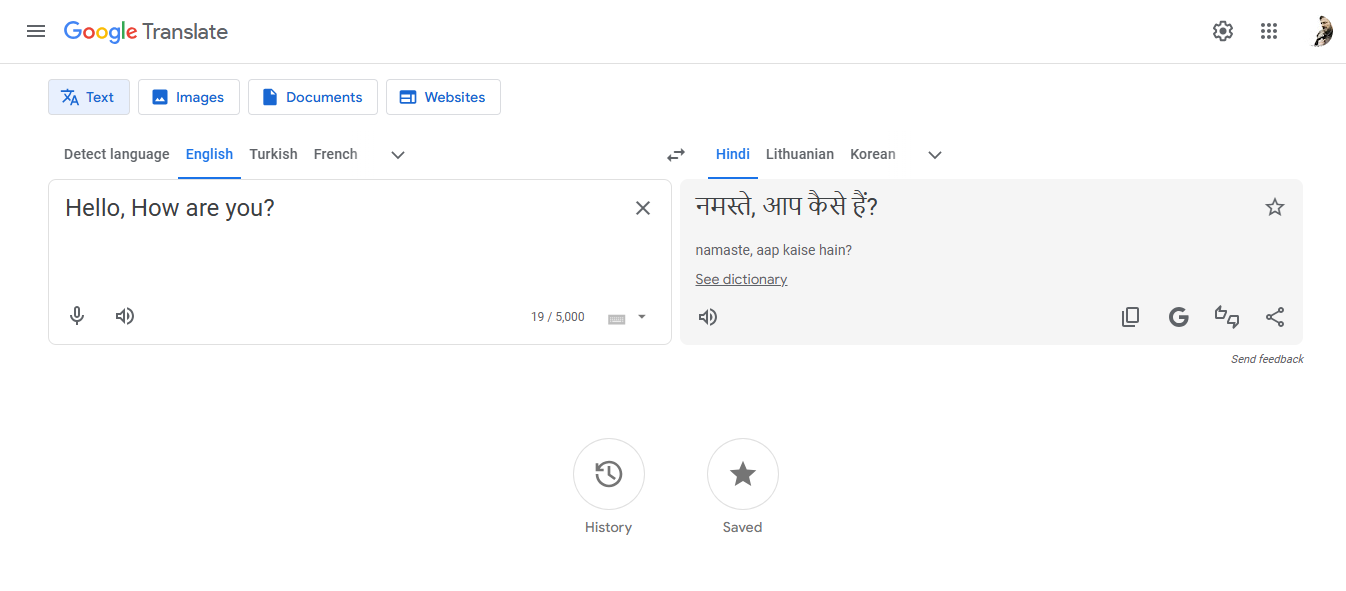The height and width of the screenshot is (591, 1346).
Task: Share the translation
Action: (x=1275, y=316)
